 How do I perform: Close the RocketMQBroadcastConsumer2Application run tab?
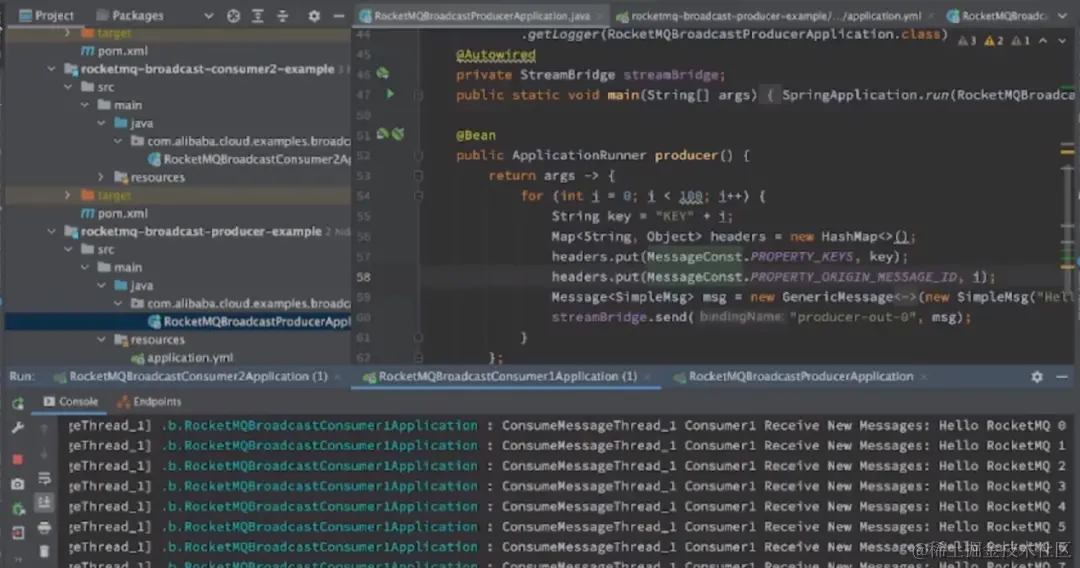pyautogui.click(x=338, y=377)
